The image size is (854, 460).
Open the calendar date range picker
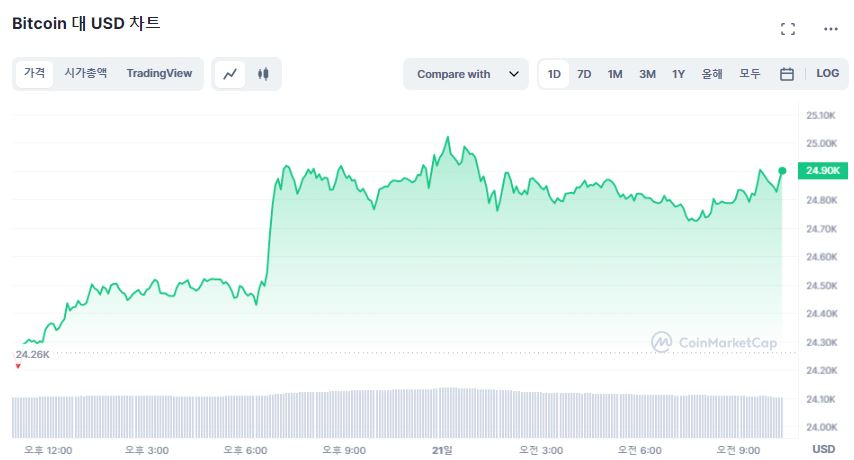787,74
